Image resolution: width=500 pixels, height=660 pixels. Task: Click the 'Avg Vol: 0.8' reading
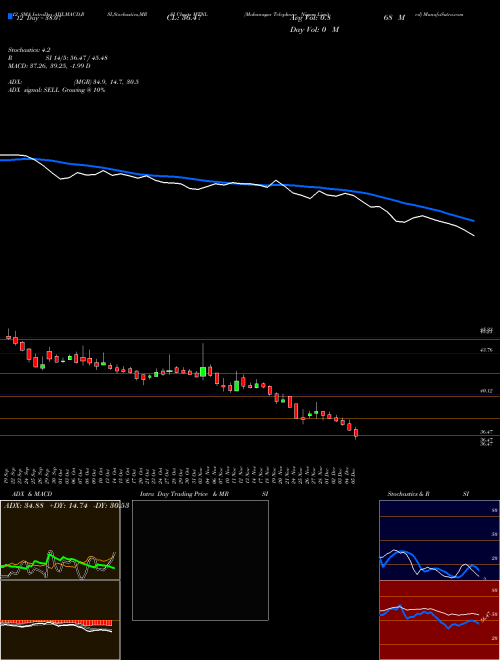coord(311,18)
